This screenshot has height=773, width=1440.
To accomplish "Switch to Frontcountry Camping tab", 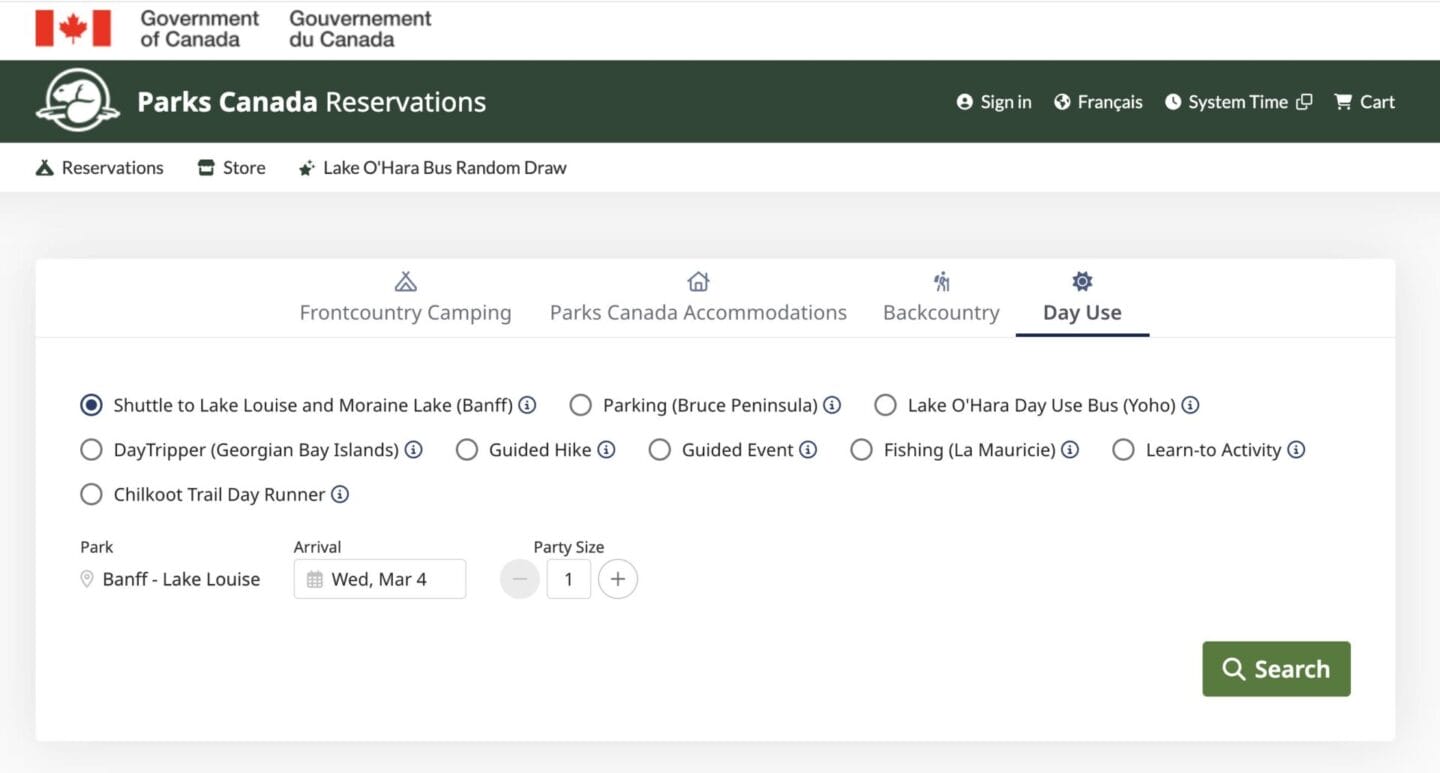I will pyautogui.click(x=405, y=297).
